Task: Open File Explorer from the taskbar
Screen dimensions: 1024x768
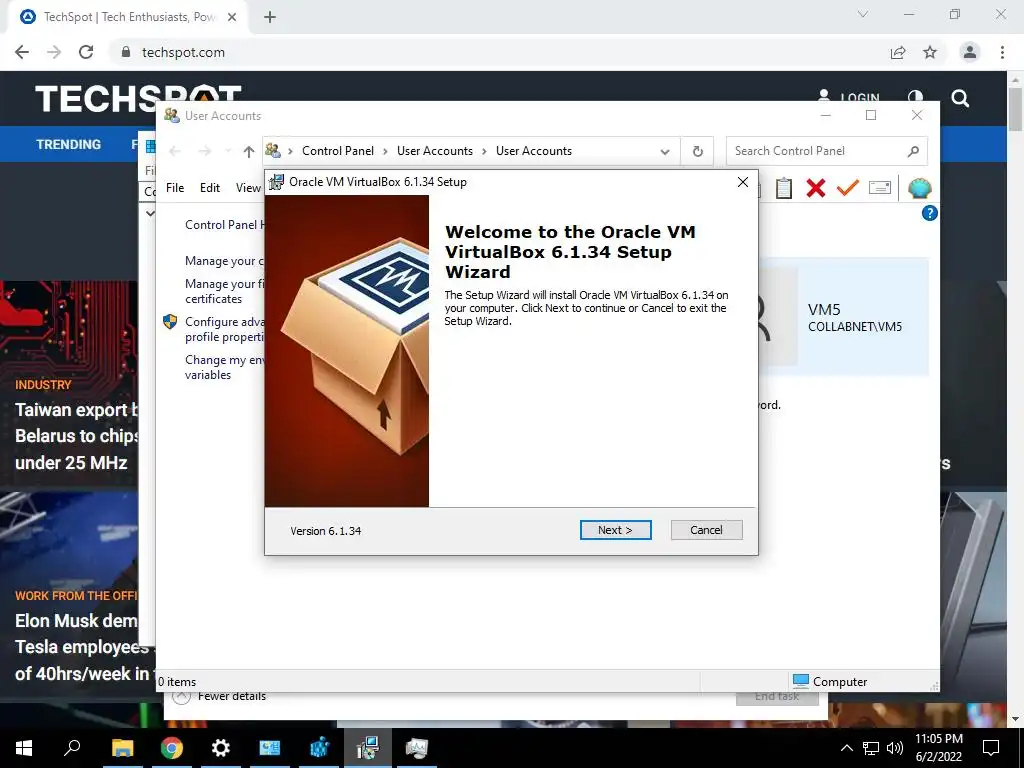Action: tap(122, 748)
